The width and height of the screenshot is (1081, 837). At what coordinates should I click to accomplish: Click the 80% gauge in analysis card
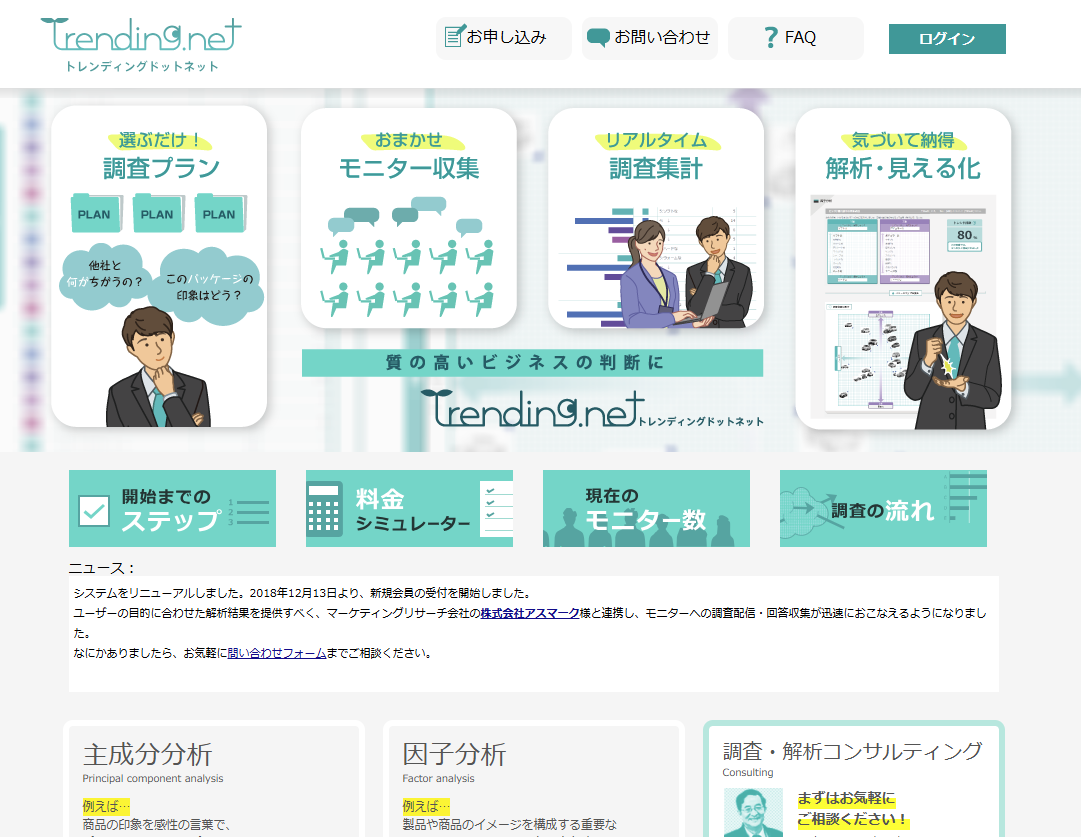coord(965,236)
